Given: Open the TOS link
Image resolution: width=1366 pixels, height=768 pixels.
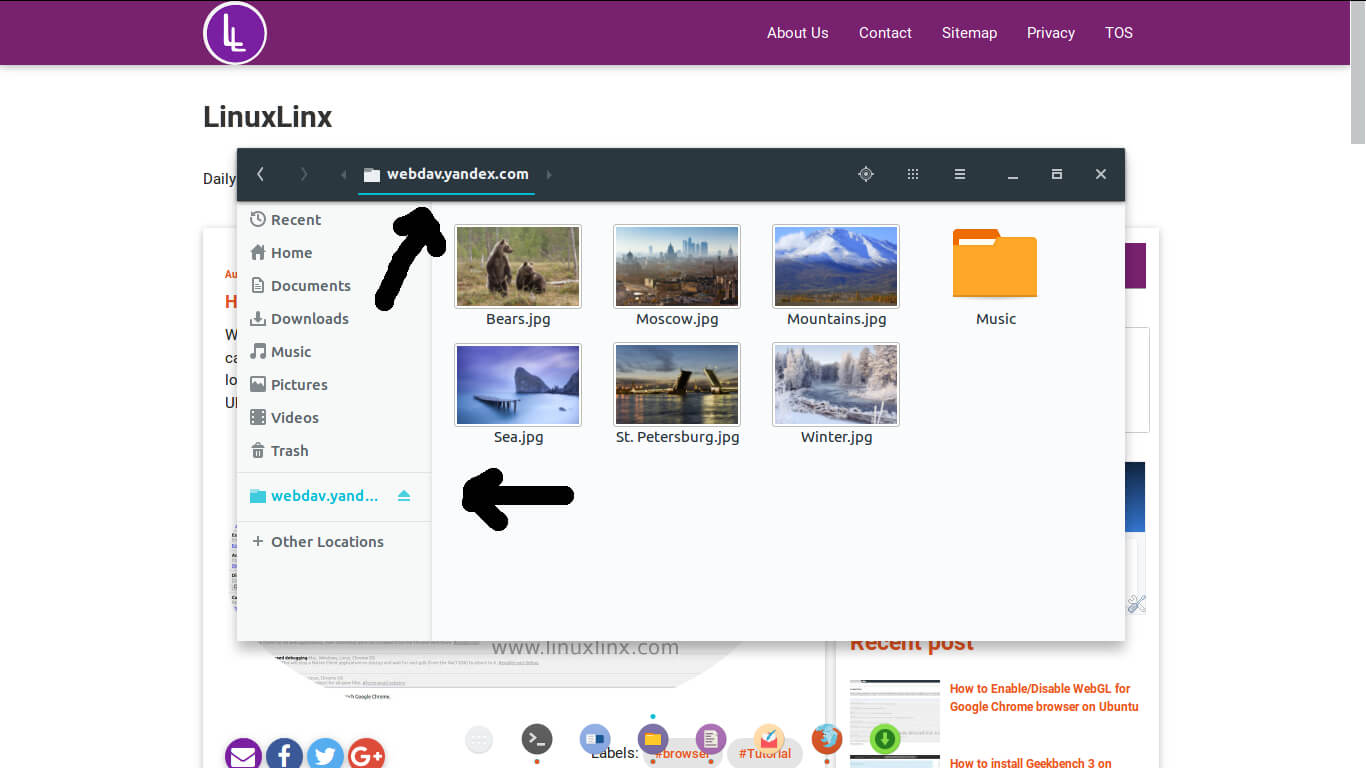Looking at the screenshot, I should (1119, 33).
